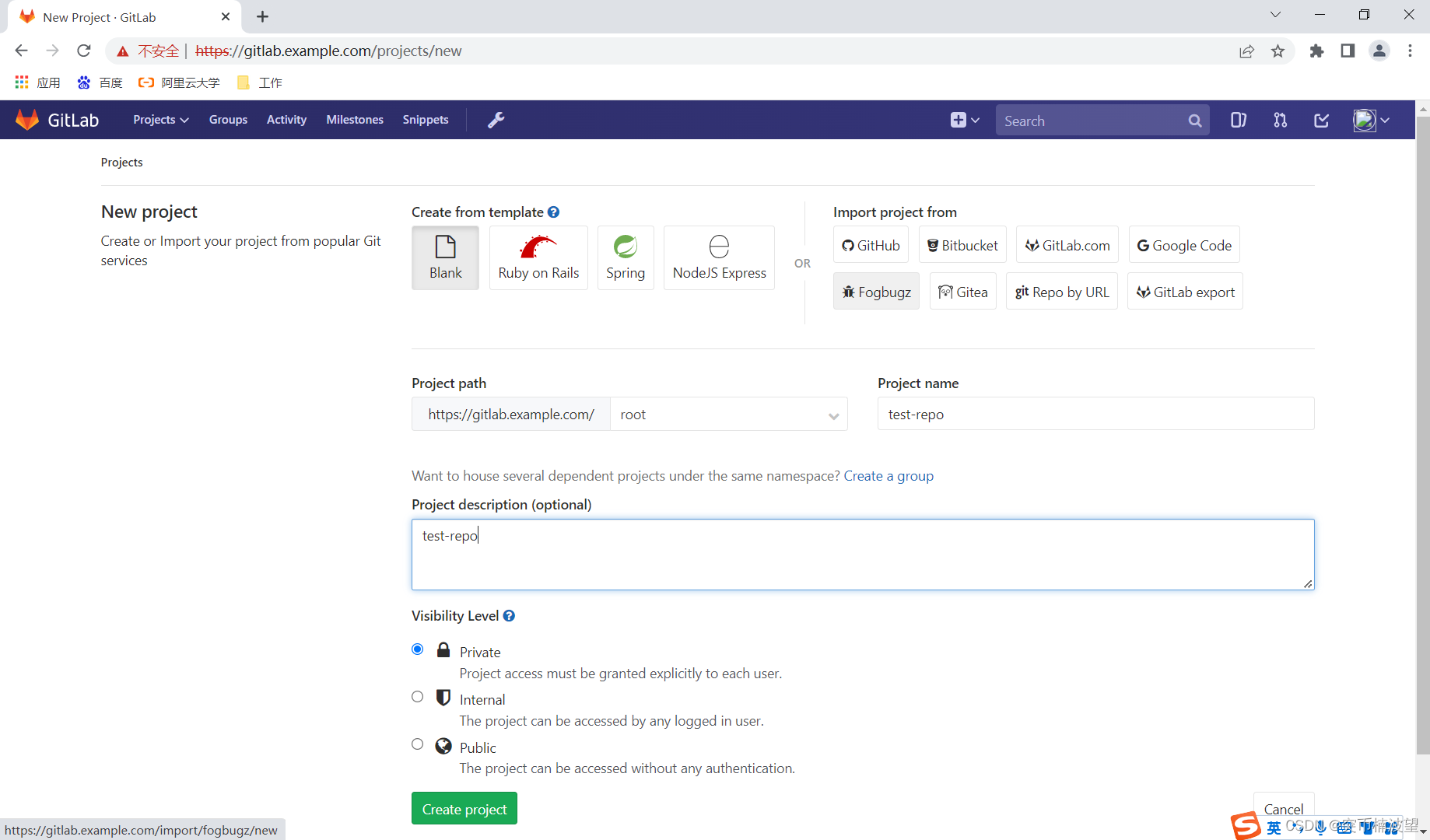Click the not-secure warning icon
1430x840 pixels.
tap(123, 51)
